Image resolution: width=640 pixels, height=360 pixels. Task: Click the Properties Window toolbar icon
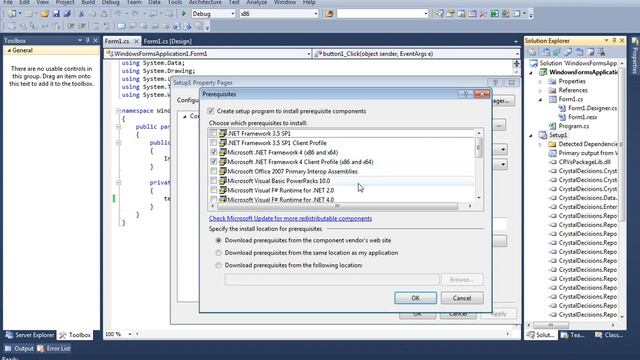tap(450, 13)
